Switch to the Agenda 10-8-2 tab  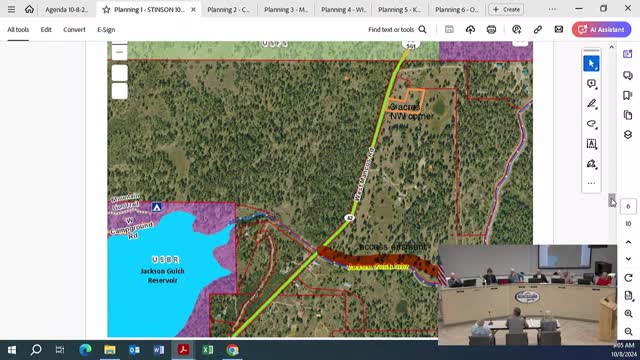(x=67, y=9)
